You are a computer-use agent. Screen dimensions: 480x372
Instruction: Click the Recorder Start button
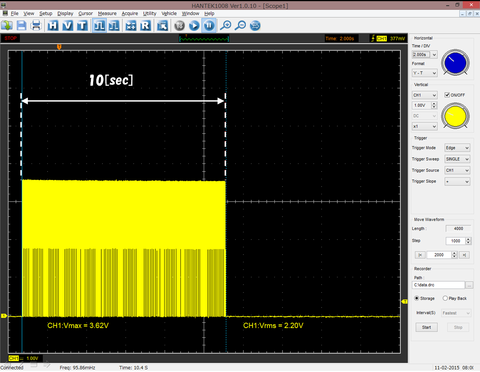pyautogui.click(x=426, y=327)
